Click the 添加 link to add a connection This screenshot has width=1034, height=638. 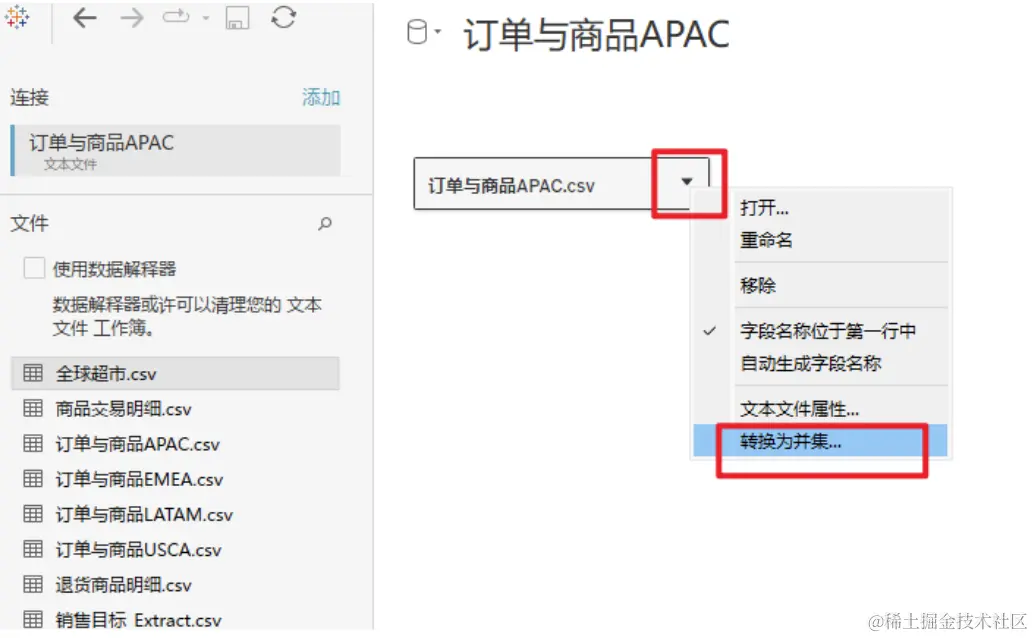coord(321,98)
